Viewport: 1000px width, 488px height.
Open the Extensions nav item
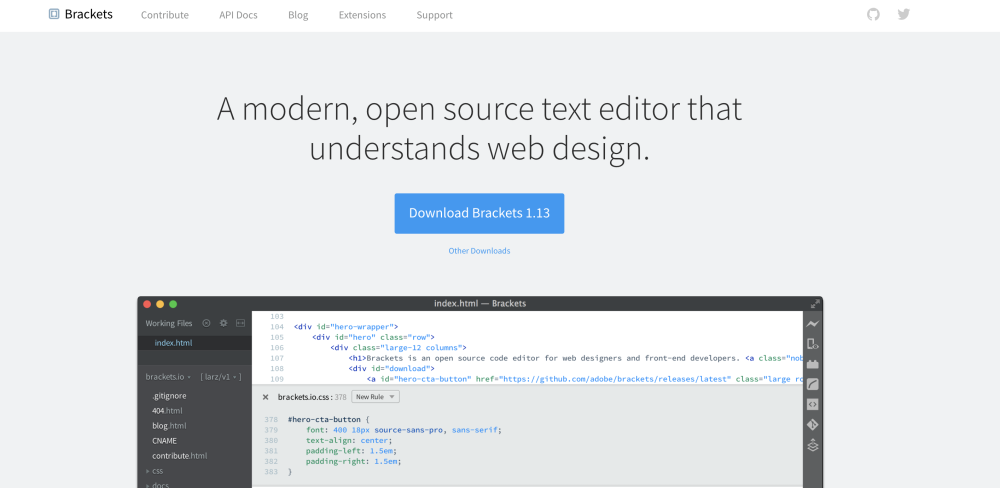point(362,15)
